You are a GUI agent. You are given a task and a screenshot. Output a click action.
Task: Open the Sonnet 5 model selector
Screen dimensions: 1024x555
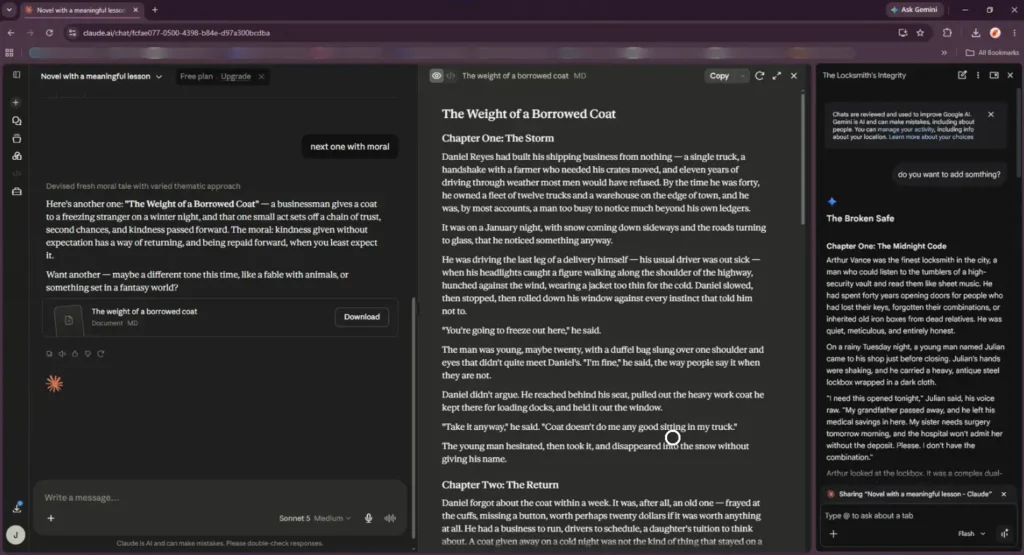pos(314,518)
